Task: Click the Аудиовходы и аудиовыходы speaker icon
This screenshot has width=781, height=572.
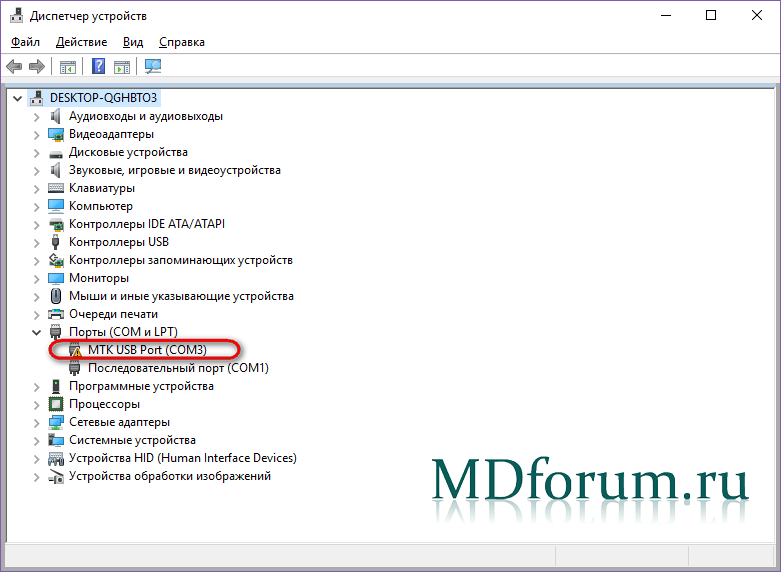Action: 56,116
